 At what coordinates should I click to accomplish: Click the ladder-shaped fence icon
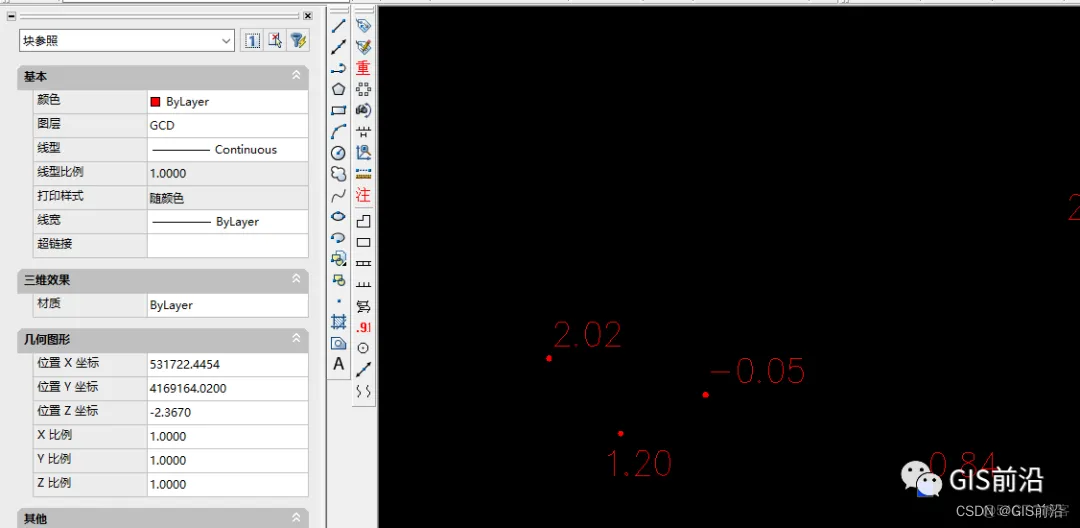363,263
